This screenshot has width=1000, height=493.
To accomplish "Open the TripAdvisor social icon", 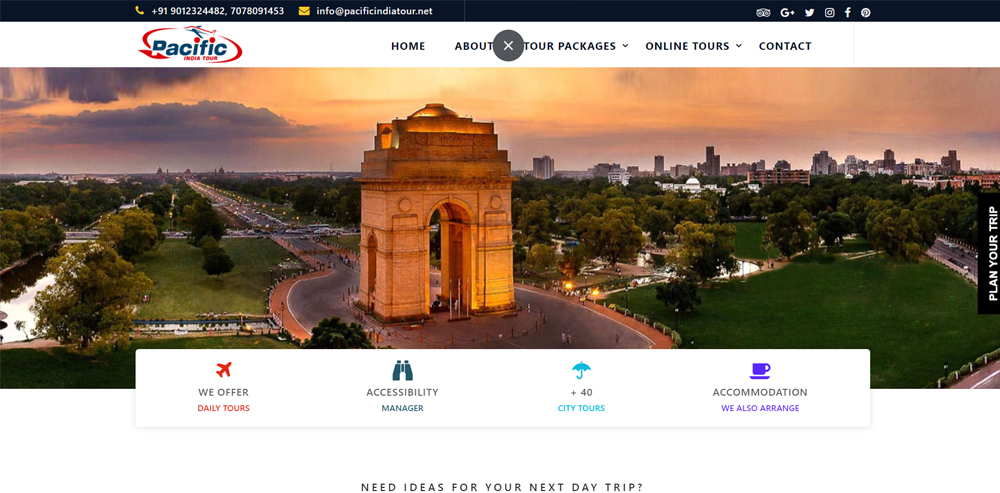I will [x=763, y=12].
